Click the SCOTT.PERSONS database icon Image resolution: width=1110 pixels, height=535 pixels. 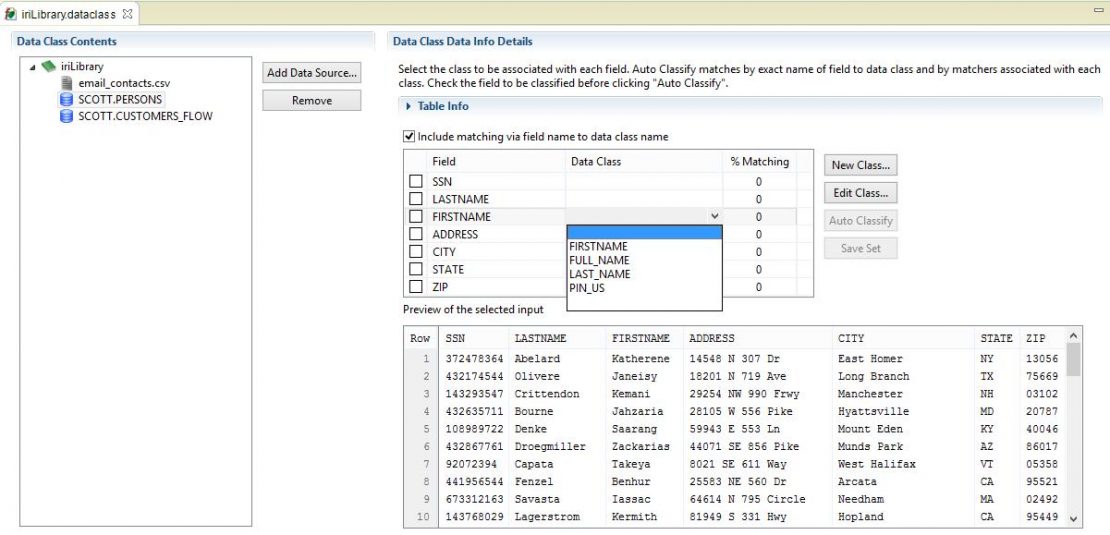coord(67,99)
